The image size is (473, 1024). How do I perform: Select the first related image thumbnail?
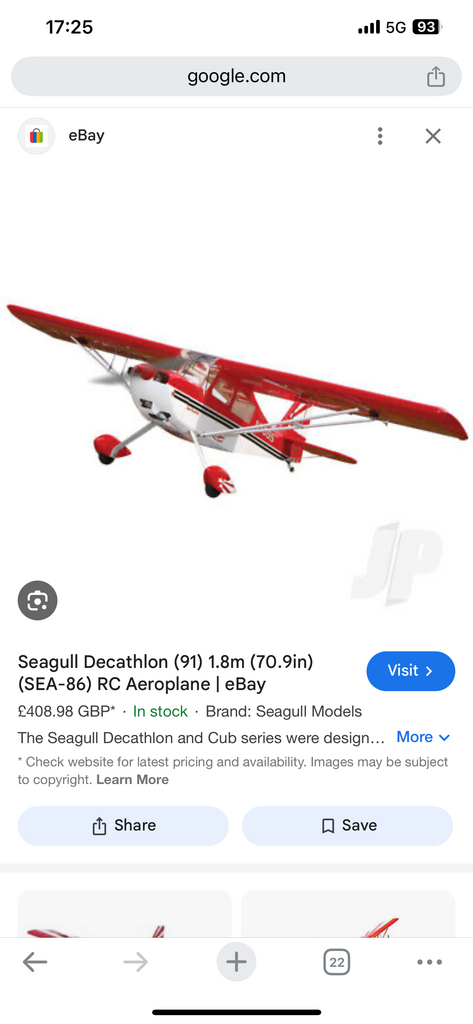pos(124,914)
